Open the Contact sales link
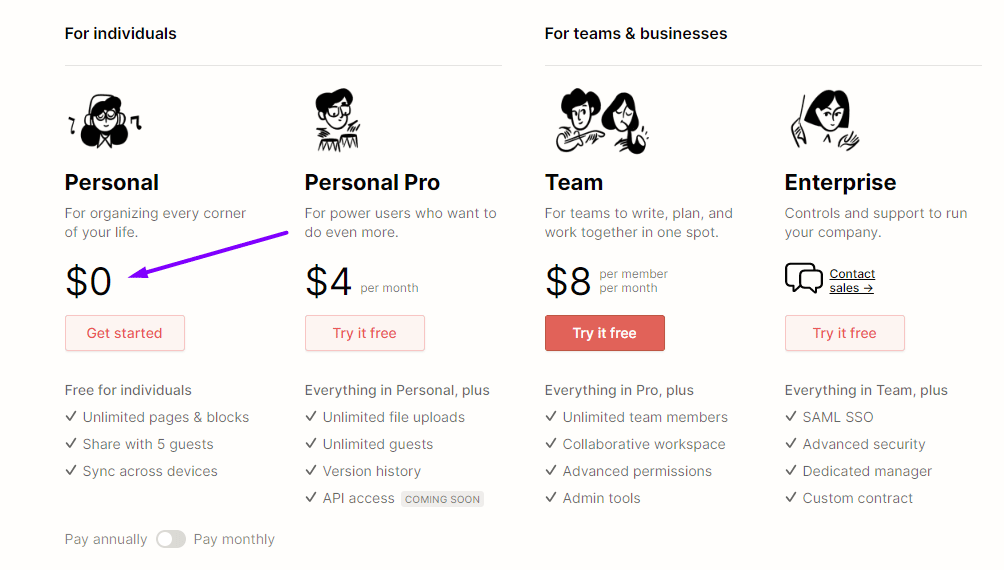 pos(852,281)
